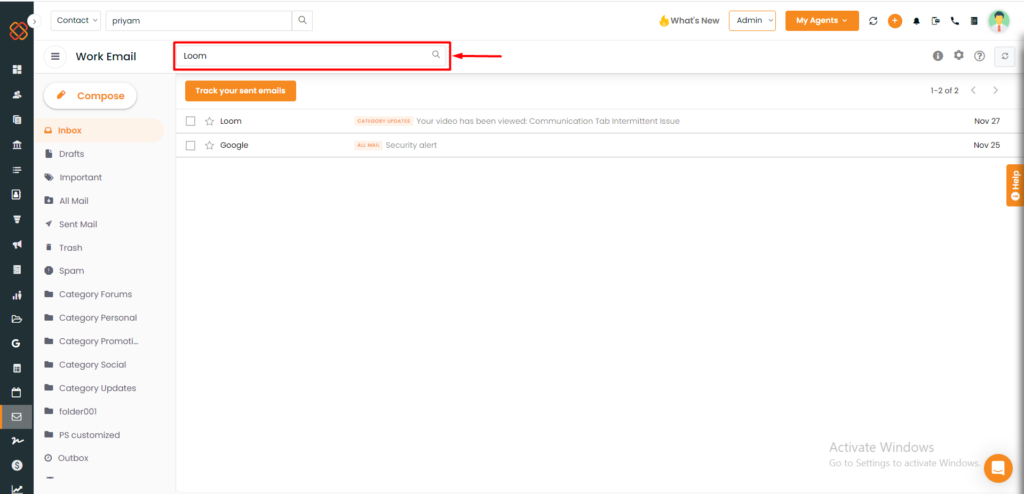Tick the checkbox for Google email
The width and height of the screenshot is (1024, 494).
(191, 146)
